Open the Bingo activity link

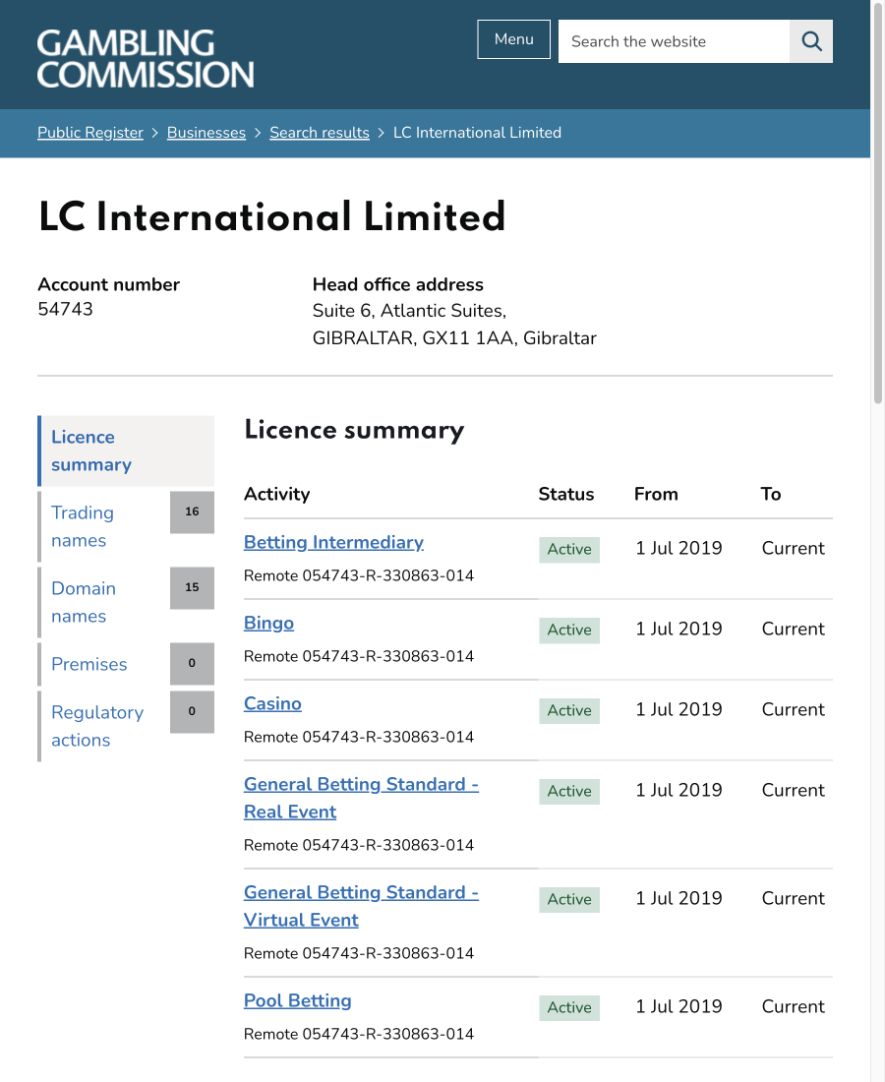tap(269, 623)
